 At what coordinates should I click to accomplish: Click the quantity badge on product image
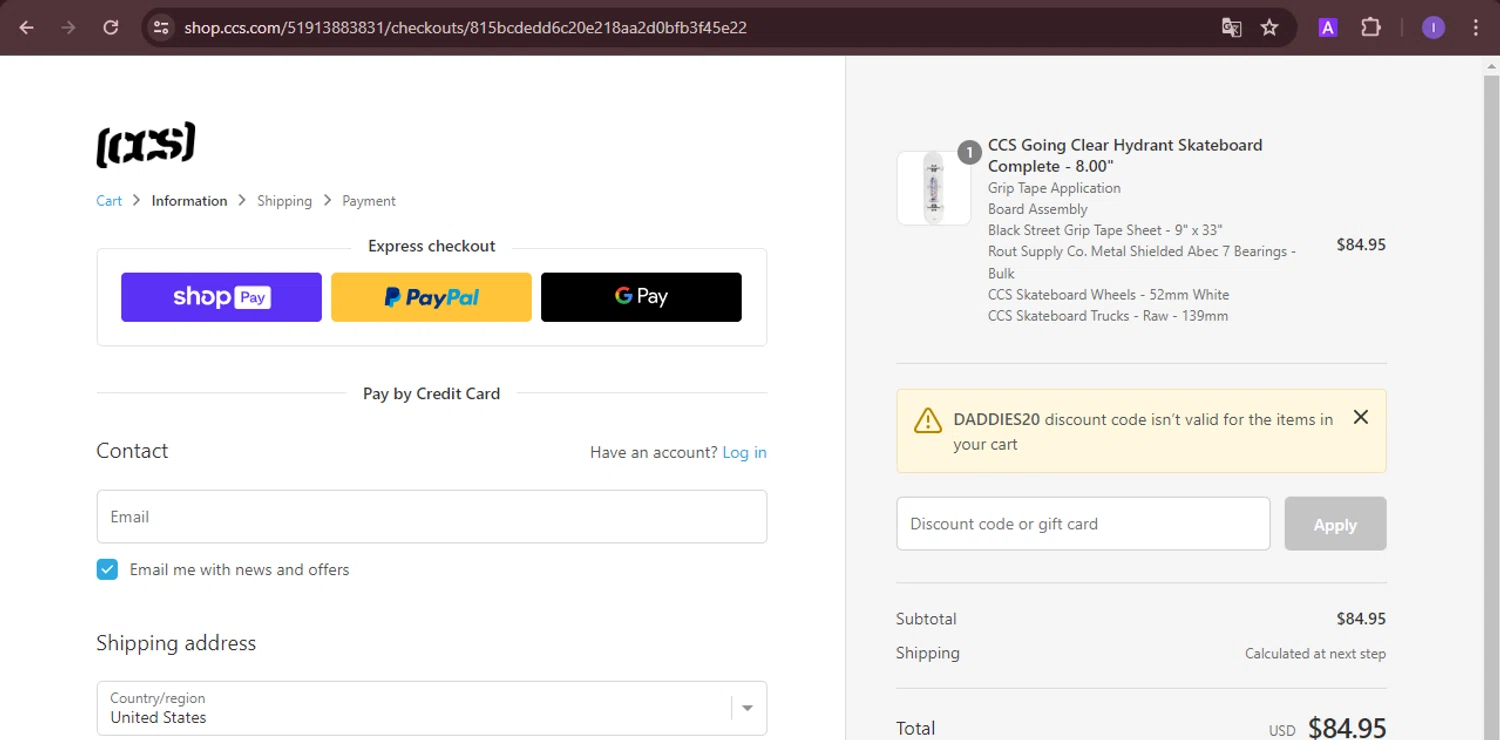(969, 152)
